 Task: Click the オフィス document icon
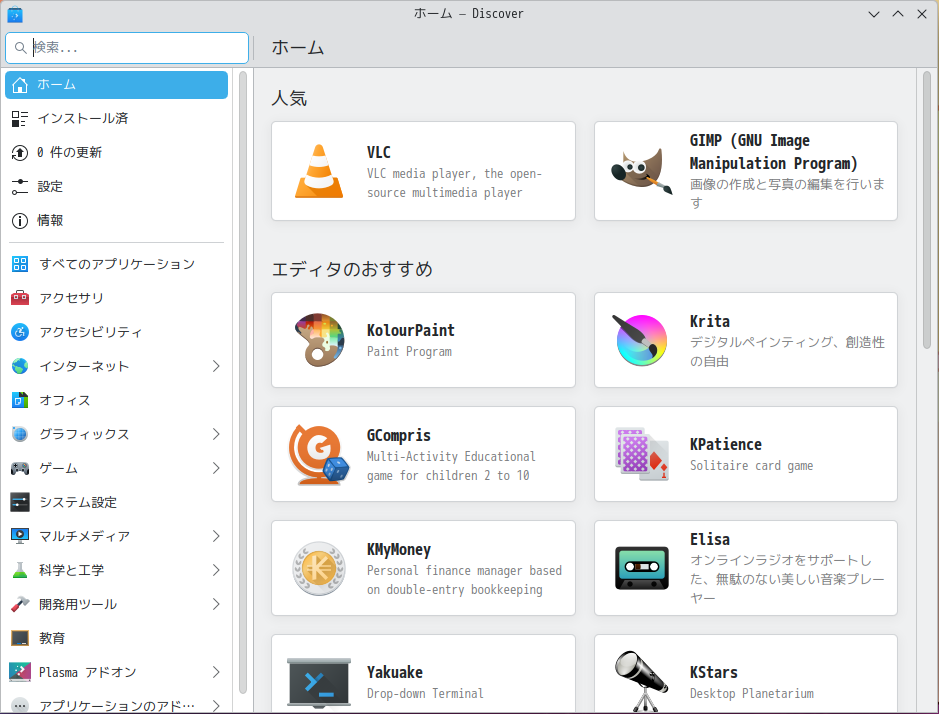[20, 400]
